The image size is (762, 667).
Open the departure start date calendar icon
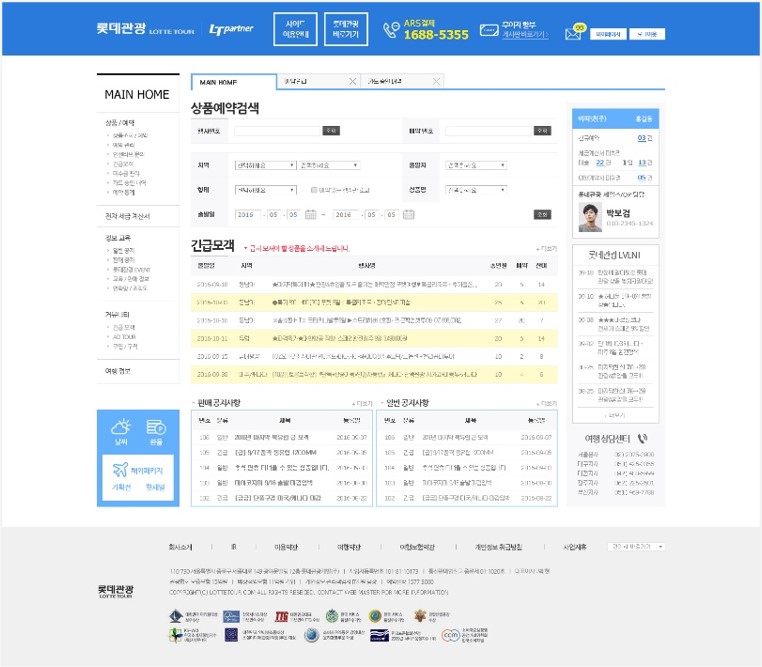(310, 214)
